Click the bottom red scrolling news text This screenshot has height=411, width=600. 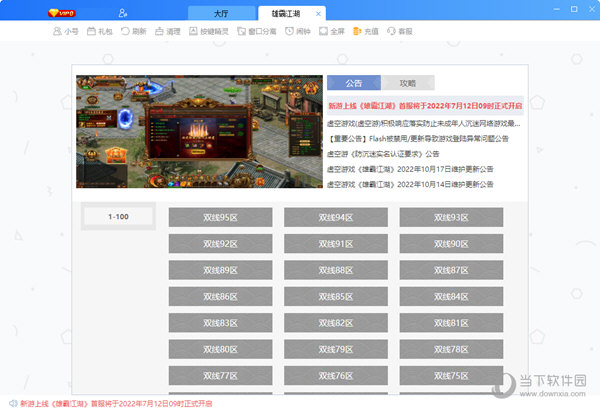click(116, 403)
